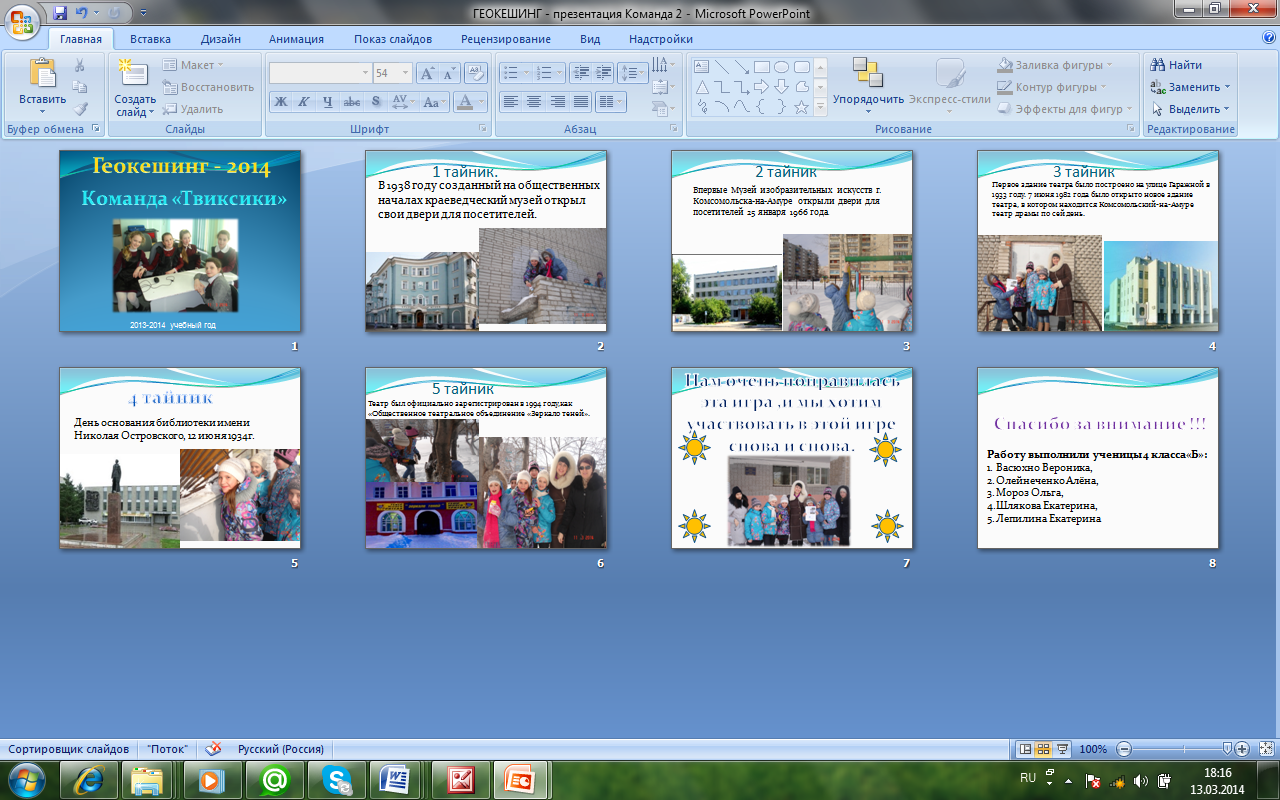Adjust the zoom slider in status bar
This screenshot has height=800, width=1280.
point(1227,749)
